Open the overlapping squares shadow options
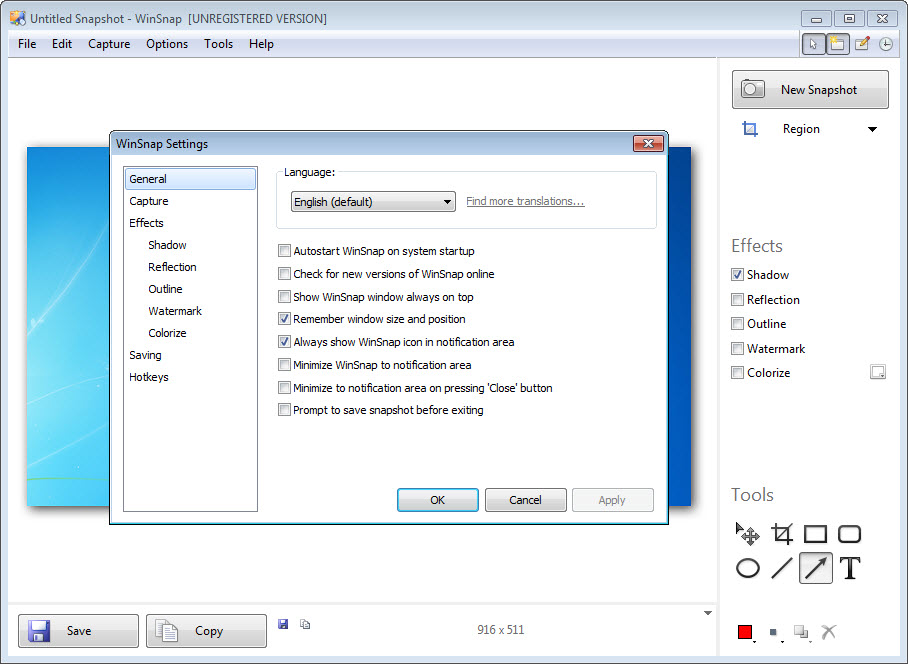The image size is (908, 664). coord(801,632)
